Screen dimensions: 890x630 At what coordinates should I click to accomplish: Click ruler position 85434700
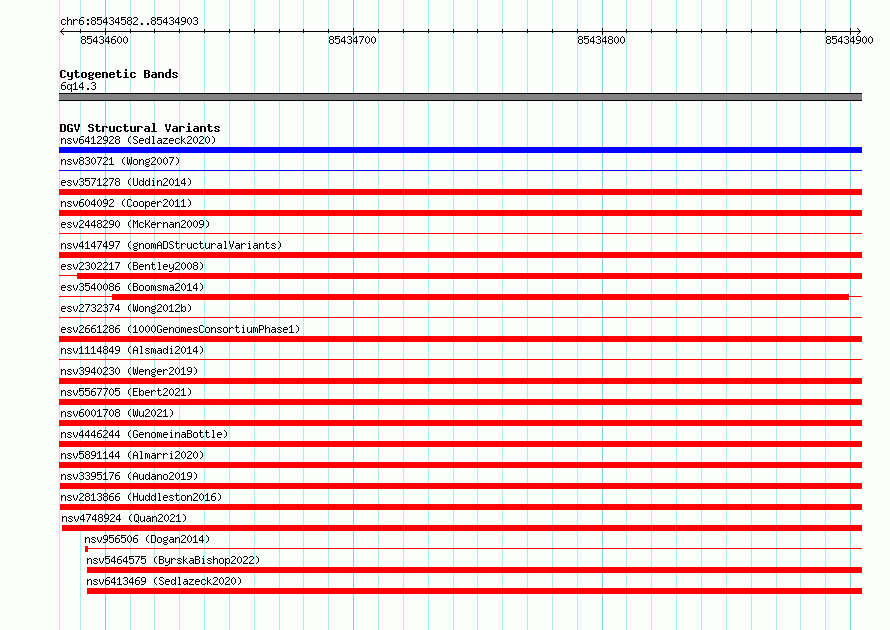352,40
